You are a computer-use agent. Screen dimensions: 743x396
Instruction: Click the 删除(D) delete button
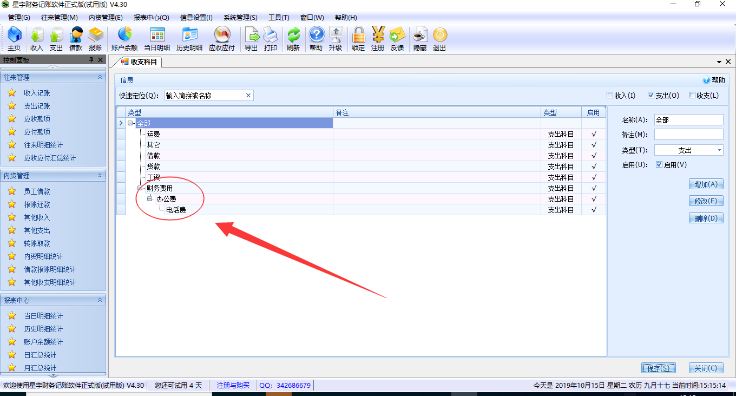click(x=706, y=218)
